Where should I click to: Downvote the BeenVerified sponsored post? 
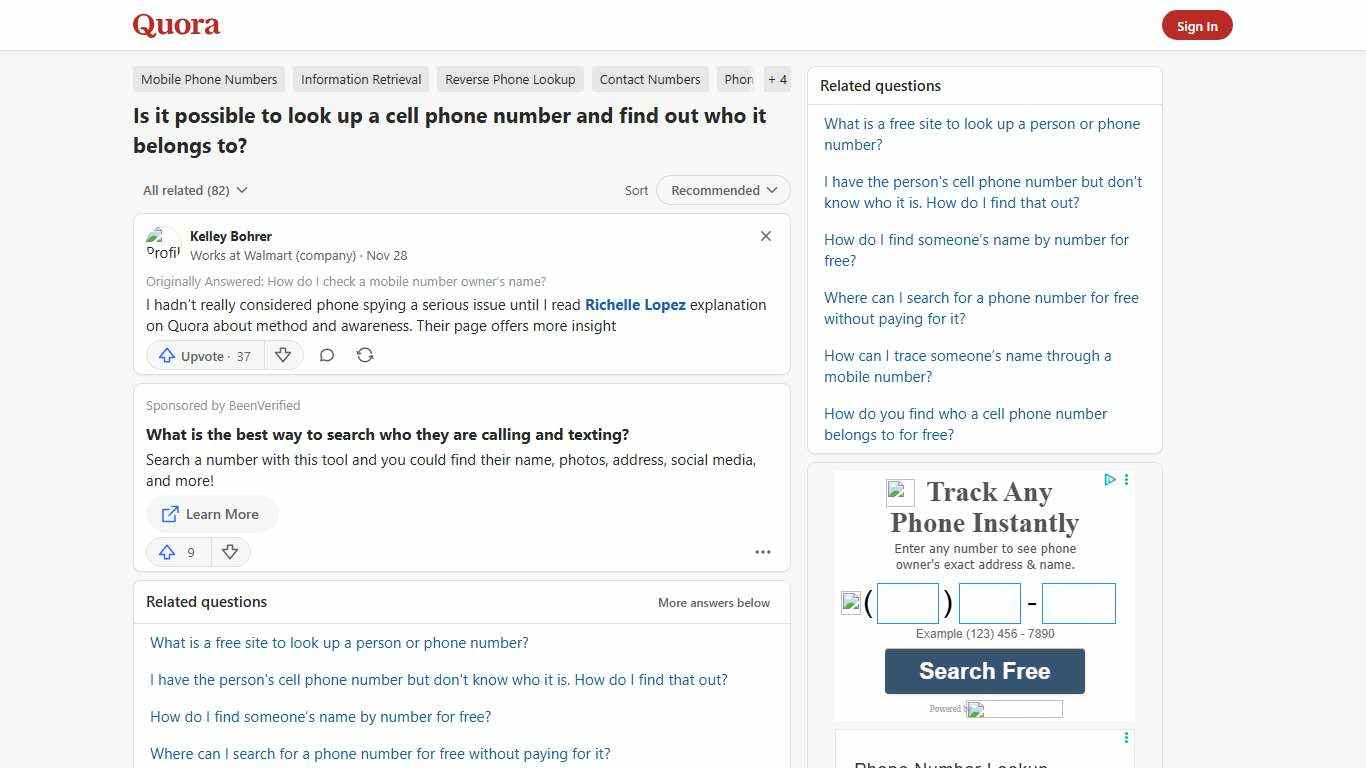230,552
